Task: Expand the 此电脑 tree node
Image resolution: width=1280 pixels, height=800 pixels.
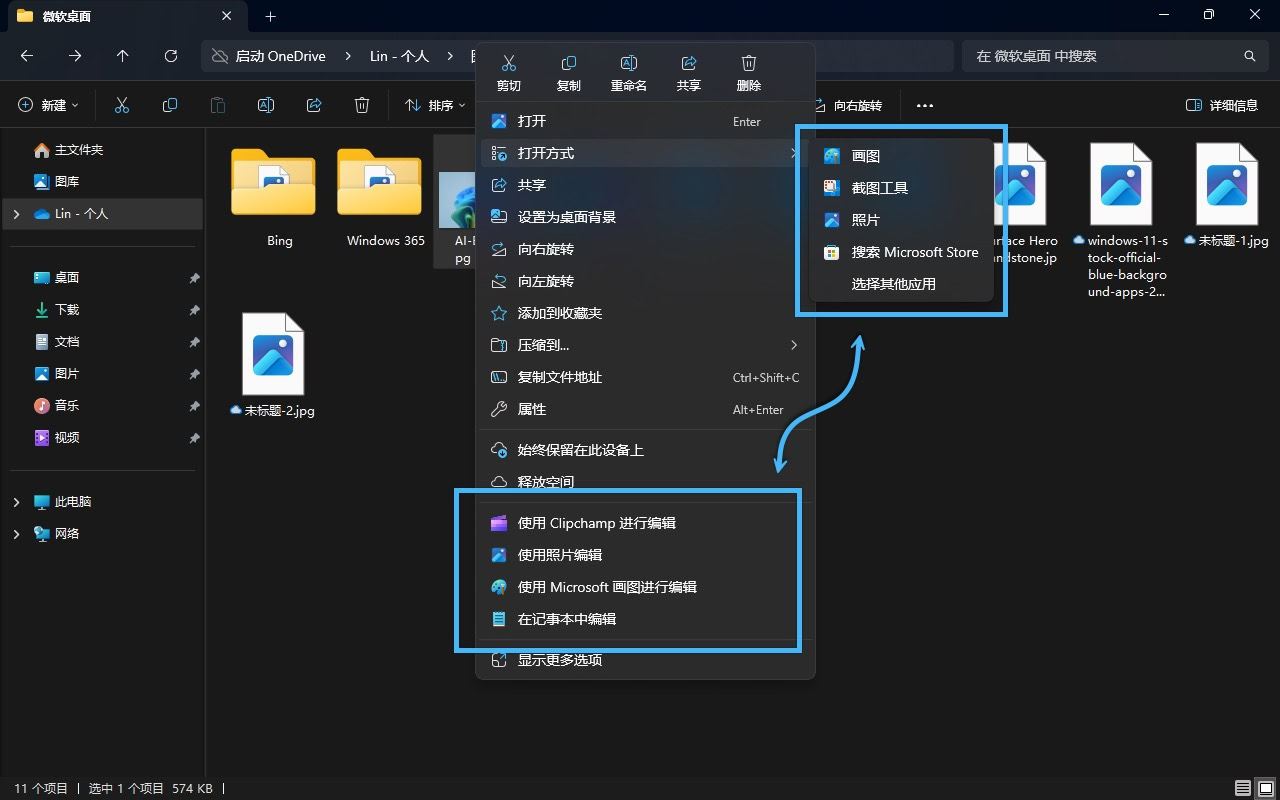Action: [16, 502]
